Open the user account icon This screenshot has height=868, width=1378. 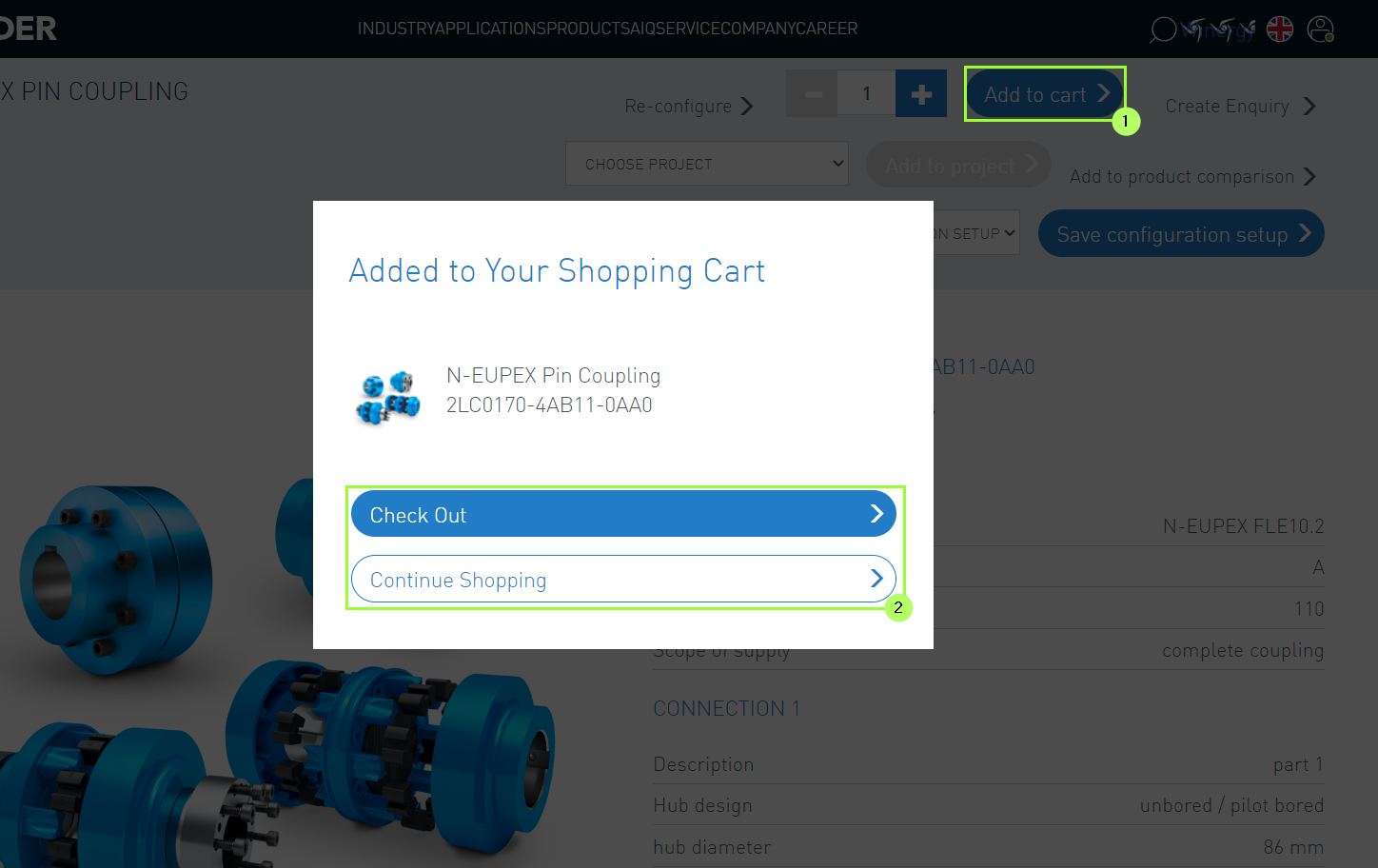(x=1321, y=30)
